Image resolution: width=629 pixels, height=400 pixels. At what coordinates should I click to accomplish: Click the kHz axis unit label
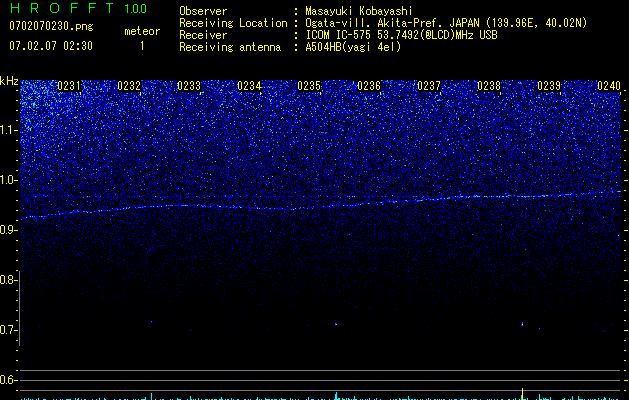click(x=9, y=81)
